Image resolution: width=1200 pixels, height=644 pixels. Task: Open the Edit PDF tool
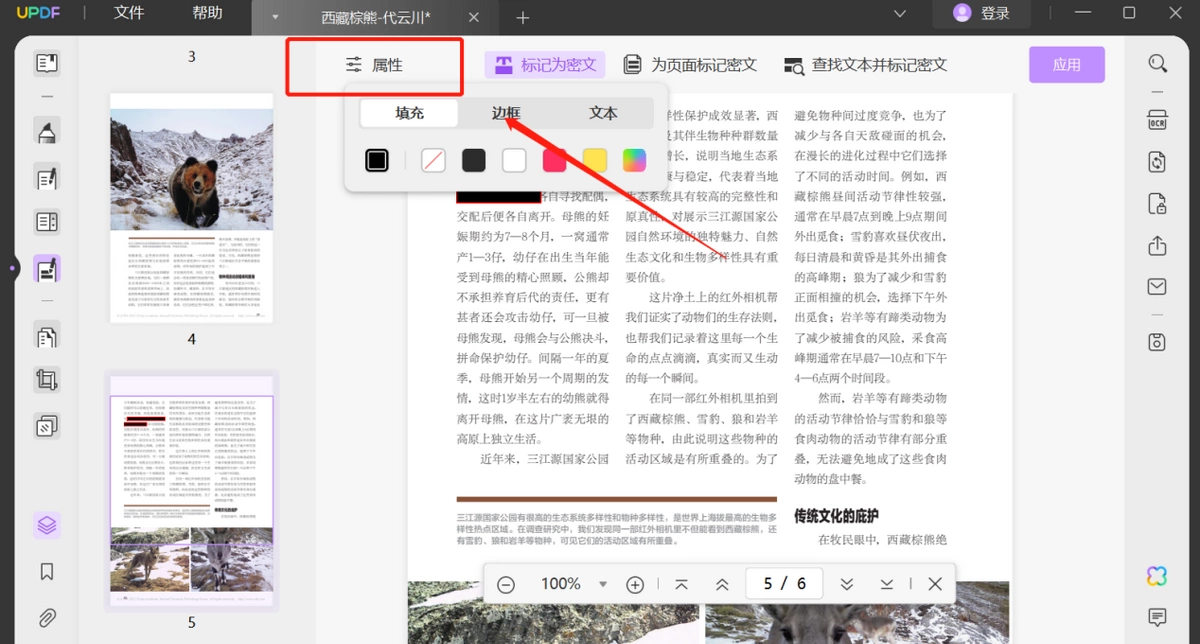click(x=47, y=178)
